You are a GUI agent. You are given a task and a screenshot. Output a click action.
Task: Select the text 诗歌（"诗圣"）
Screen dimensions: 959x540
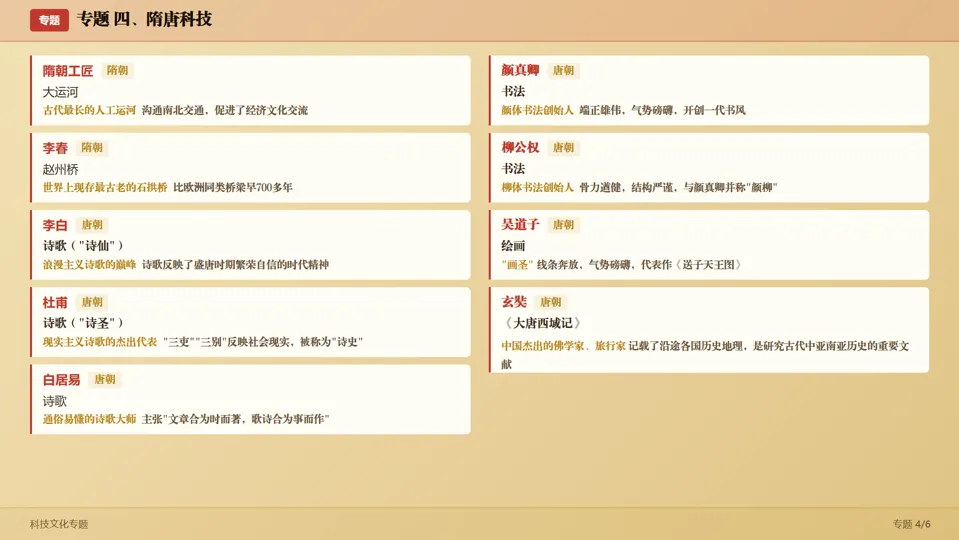84,323
